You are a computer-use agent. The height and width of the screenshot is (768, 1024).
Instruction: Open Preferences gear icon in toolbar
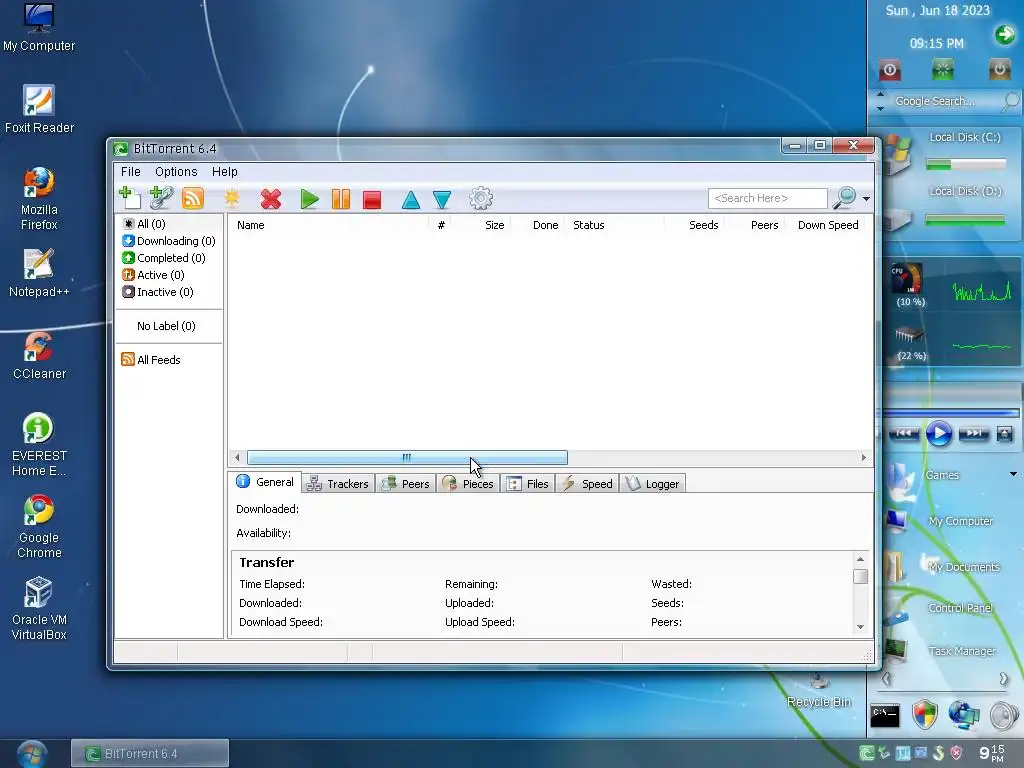pyautogui.click(x=481, y=199)
